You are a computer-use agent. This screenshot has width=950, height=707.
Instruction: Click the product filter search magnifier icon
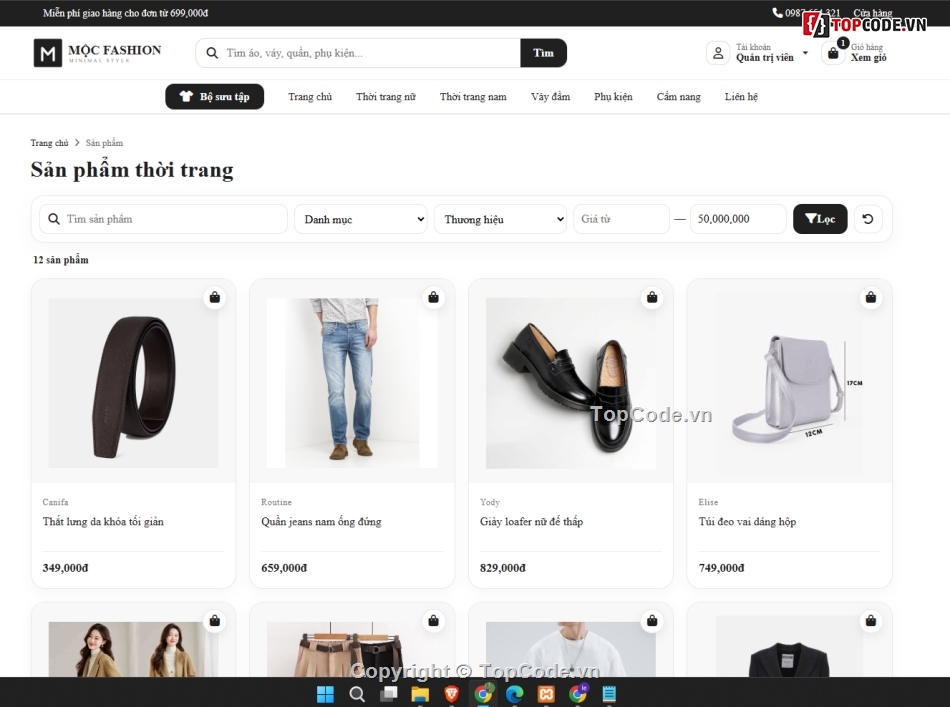tap(54, 219)
